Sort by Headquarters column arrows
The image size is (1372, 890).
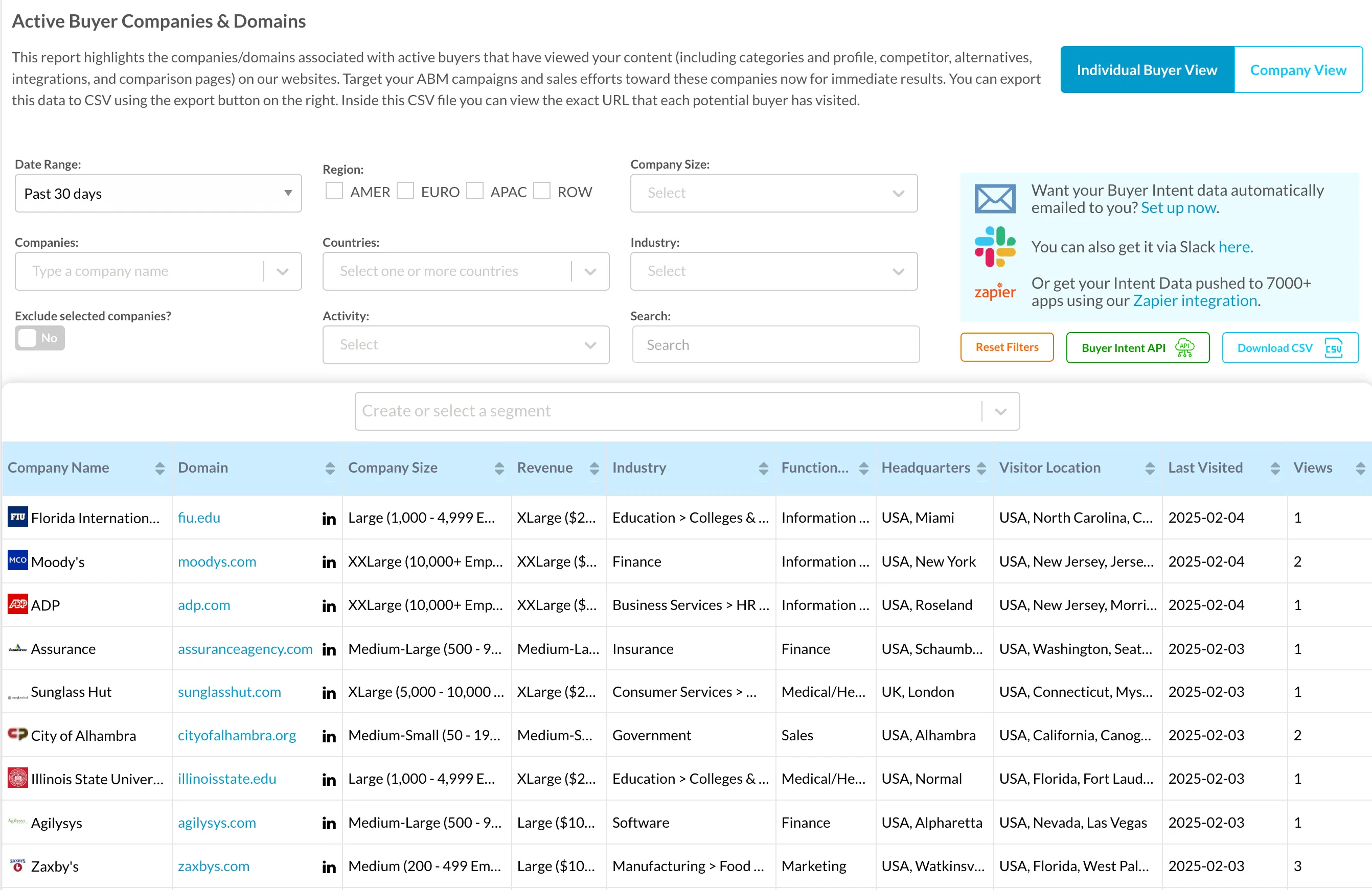(x=981, y=469)
